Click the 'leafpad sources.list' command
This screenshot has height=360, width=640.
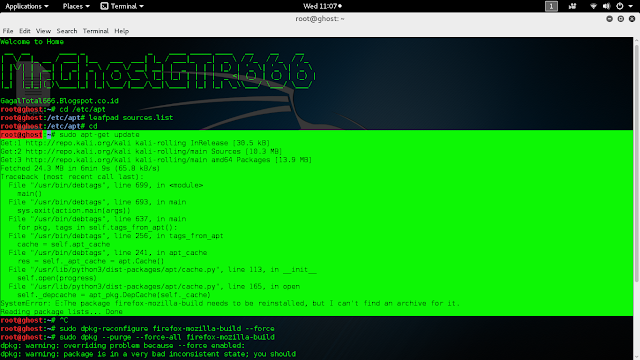(x=131, y=118)
